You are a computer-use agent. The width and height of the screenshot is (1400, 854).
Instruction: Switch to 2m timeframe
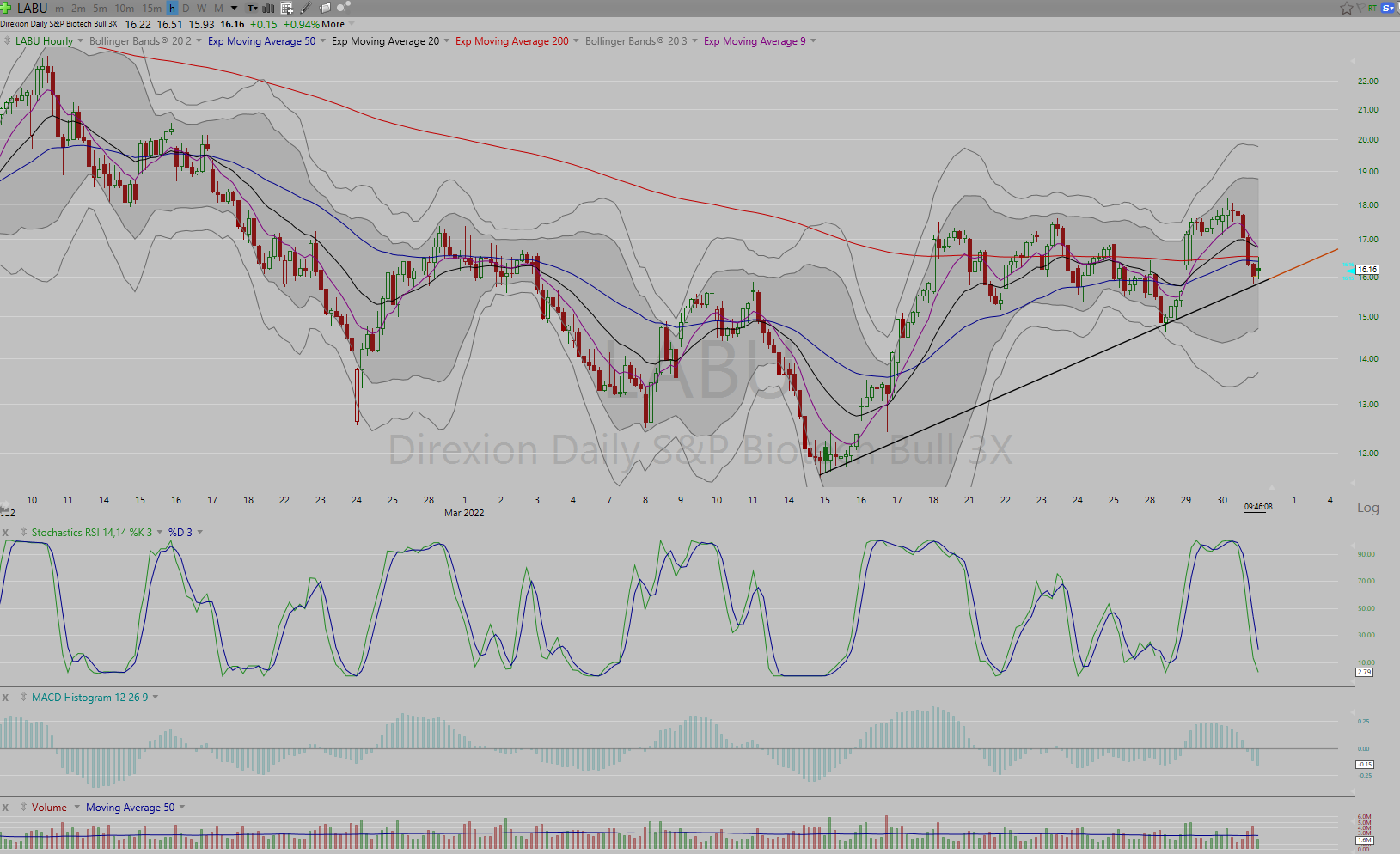coord(78,9)
